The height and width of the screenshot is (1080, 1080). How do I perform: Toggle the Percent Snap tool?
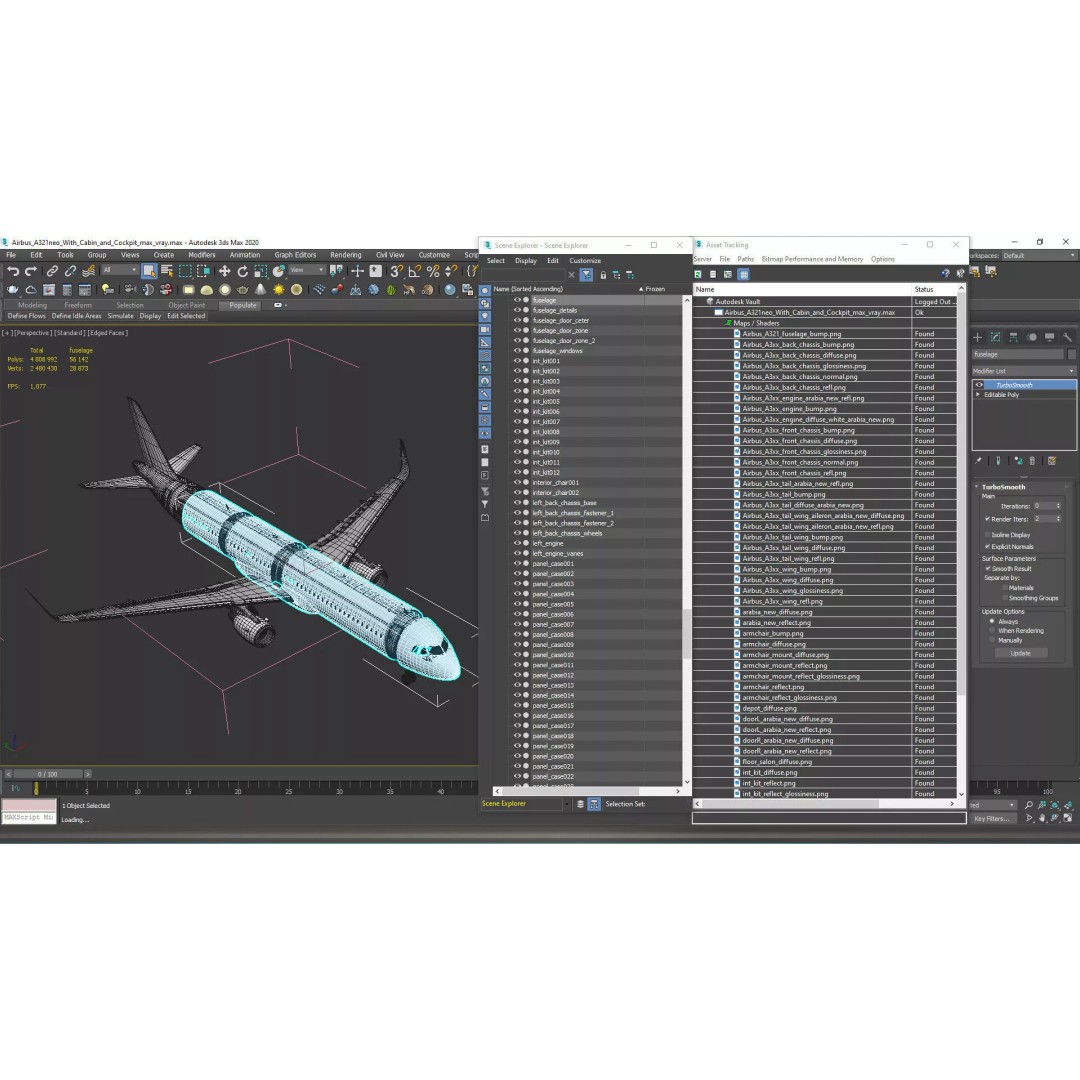point(433,271)
